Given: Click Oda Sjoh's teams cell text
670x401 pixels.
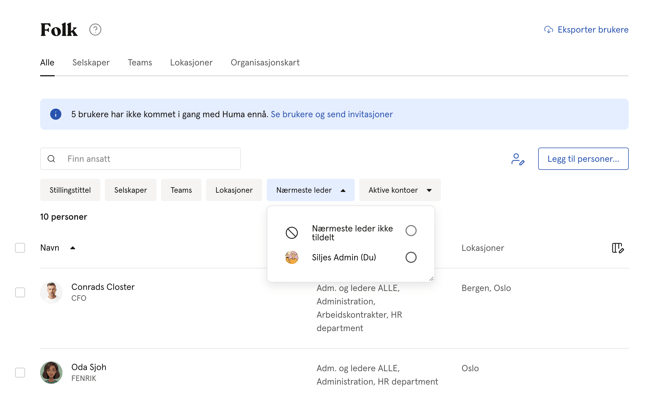Looking at the screenshot, I should [x=377, y=375].
